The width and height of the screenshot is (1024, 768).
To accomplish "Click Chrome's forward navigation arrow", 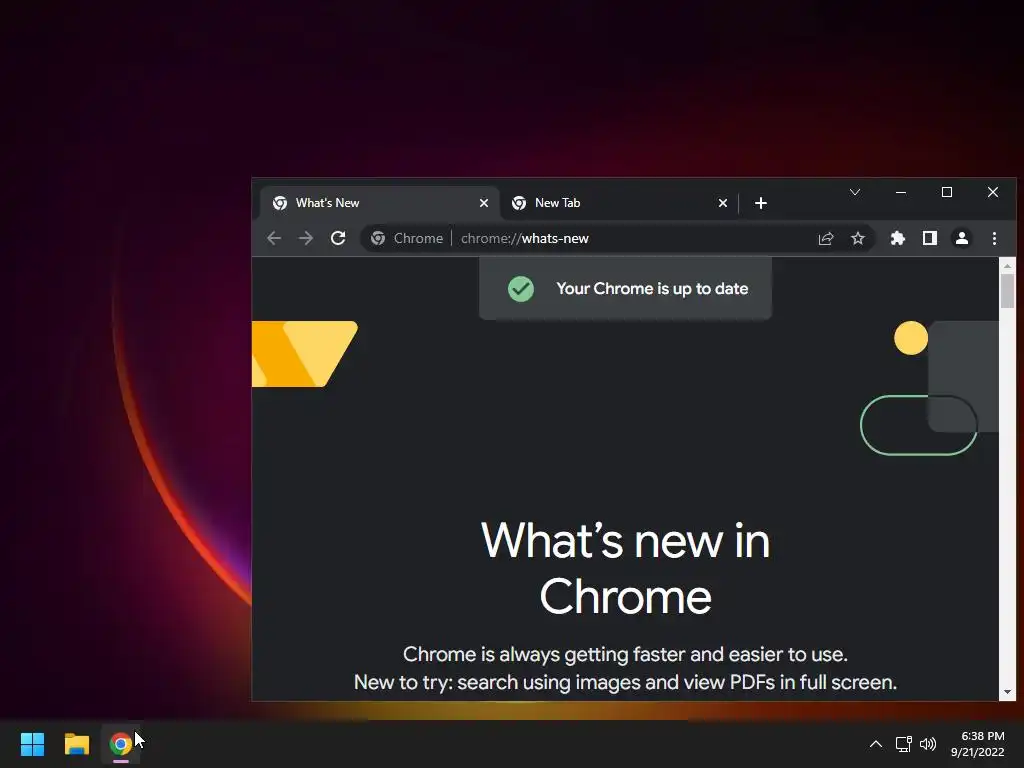I will click(x=306, y=238).
